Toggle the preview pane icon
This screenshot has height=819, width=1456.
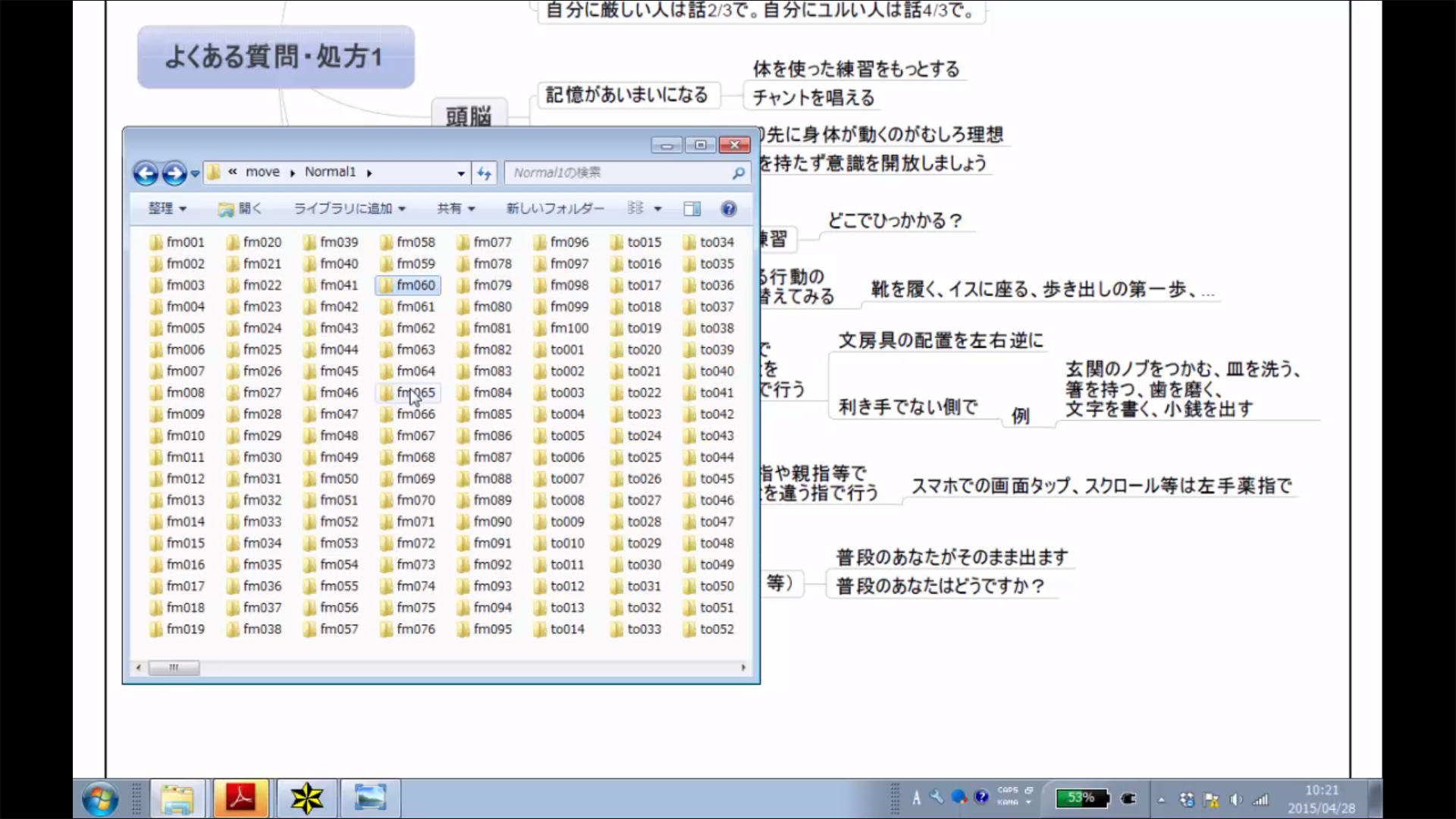[692, 209]
